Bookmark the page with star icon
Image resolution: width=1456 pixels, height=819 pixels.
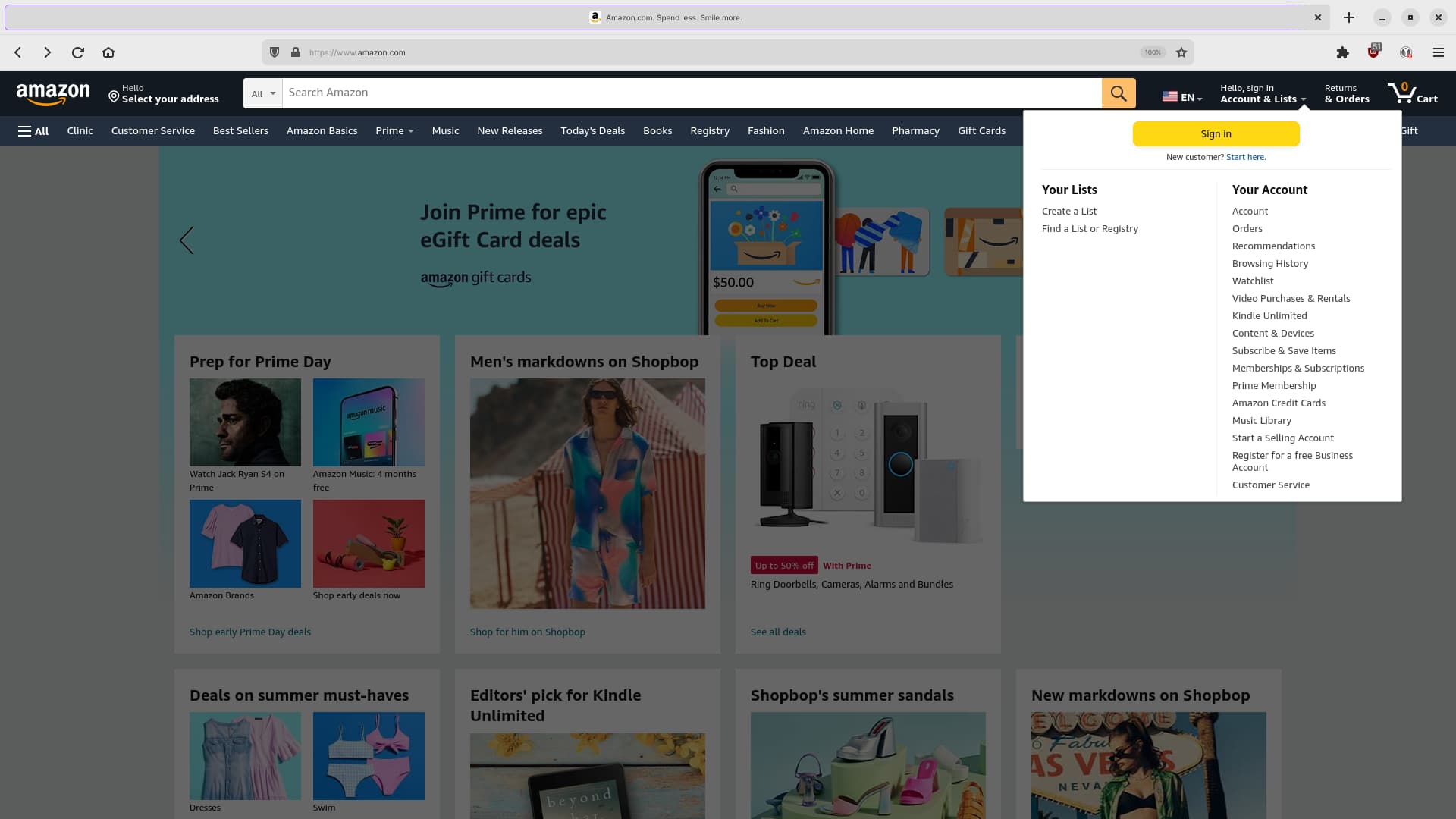(1181, 52)
